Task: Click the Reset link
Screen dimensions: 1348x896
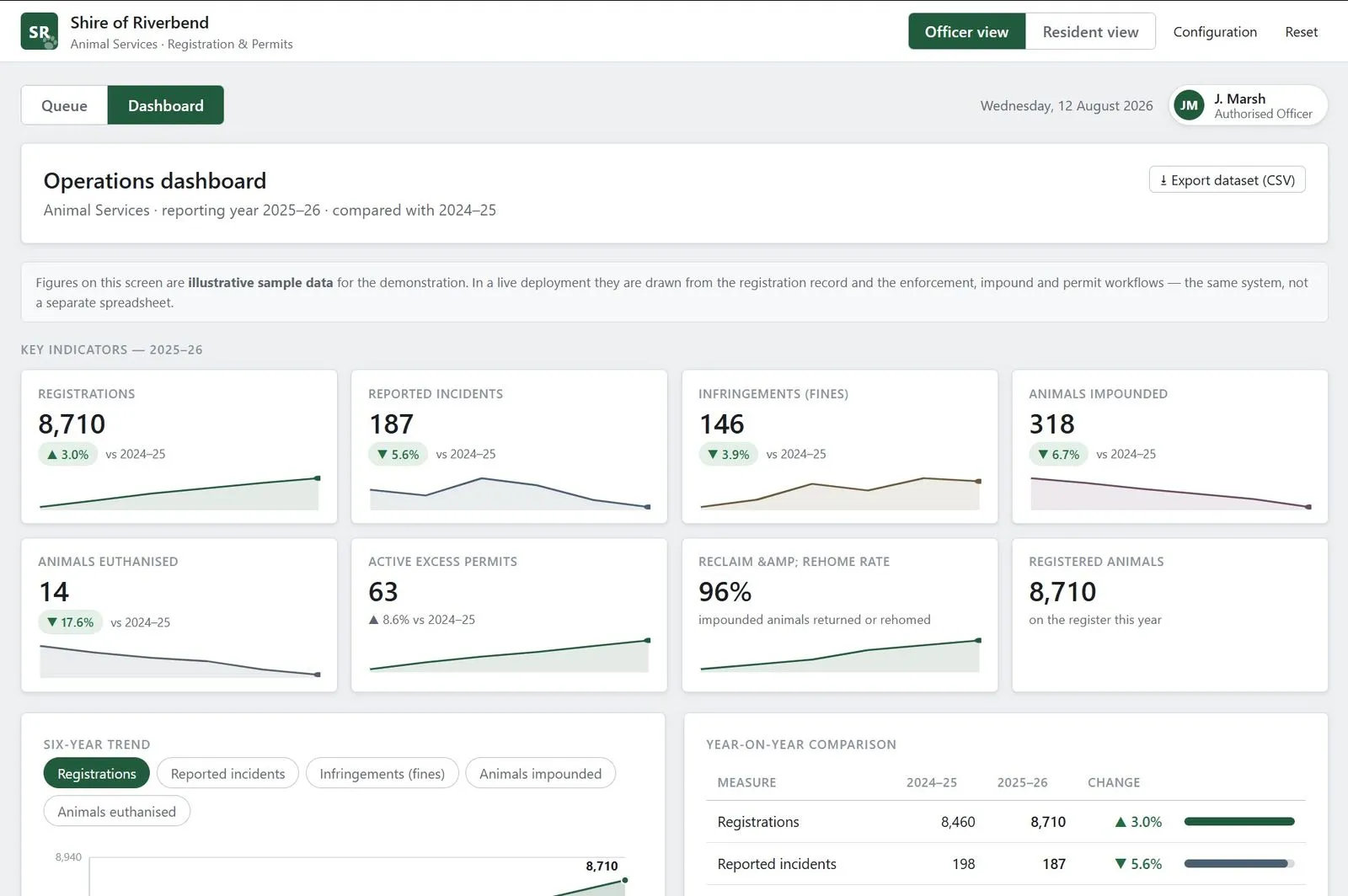Action: coord(1301,31)
